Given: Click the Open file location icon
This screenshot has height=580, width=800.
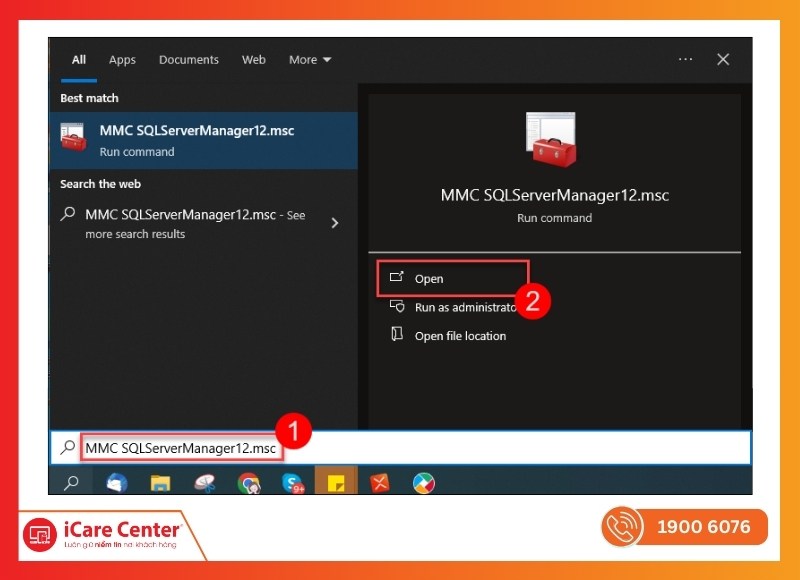Looking at the screenshot, I should coord(396,334).
